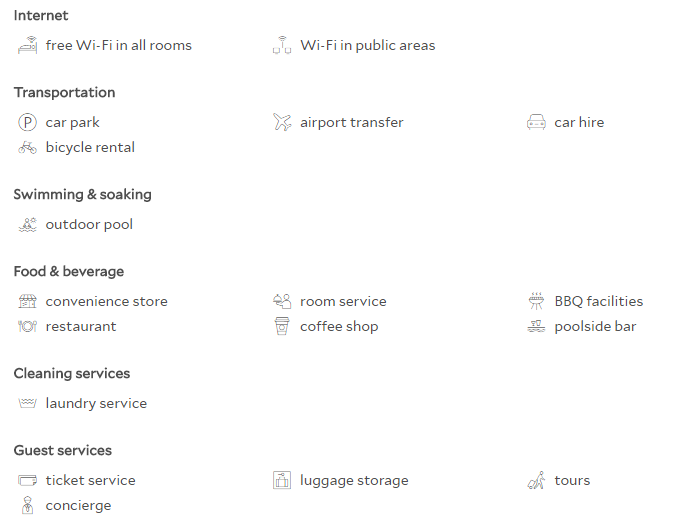This screenshot has height=531, width=678.
Task: Click the Transportation section heading
Action: point(64,93)
